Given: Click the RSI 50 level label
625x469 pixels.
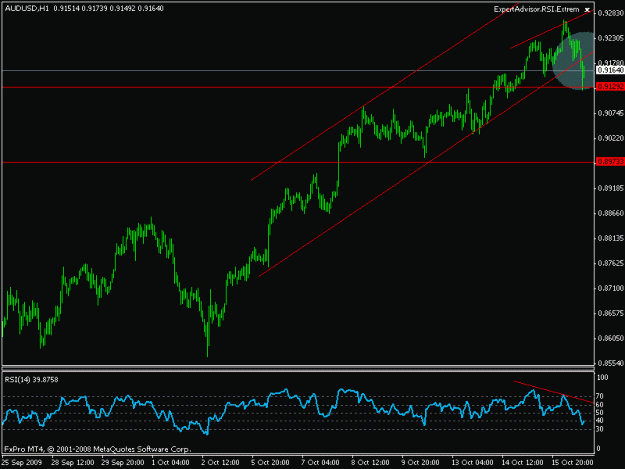Looking at the screenshot, I should click(x=600, y=413).
